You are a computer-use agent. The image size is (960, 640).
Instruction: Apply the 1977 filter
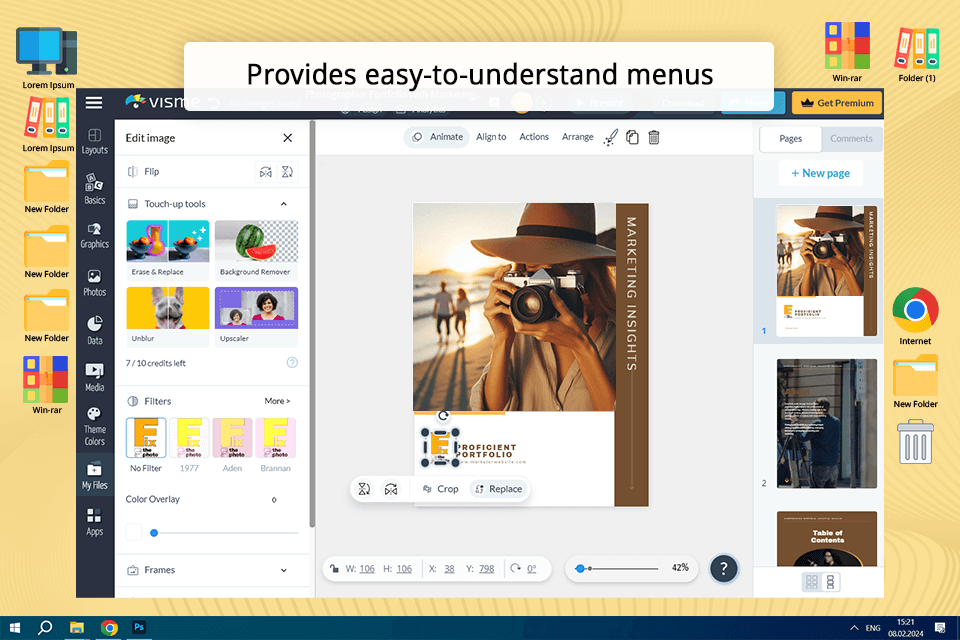coord(189,445)
